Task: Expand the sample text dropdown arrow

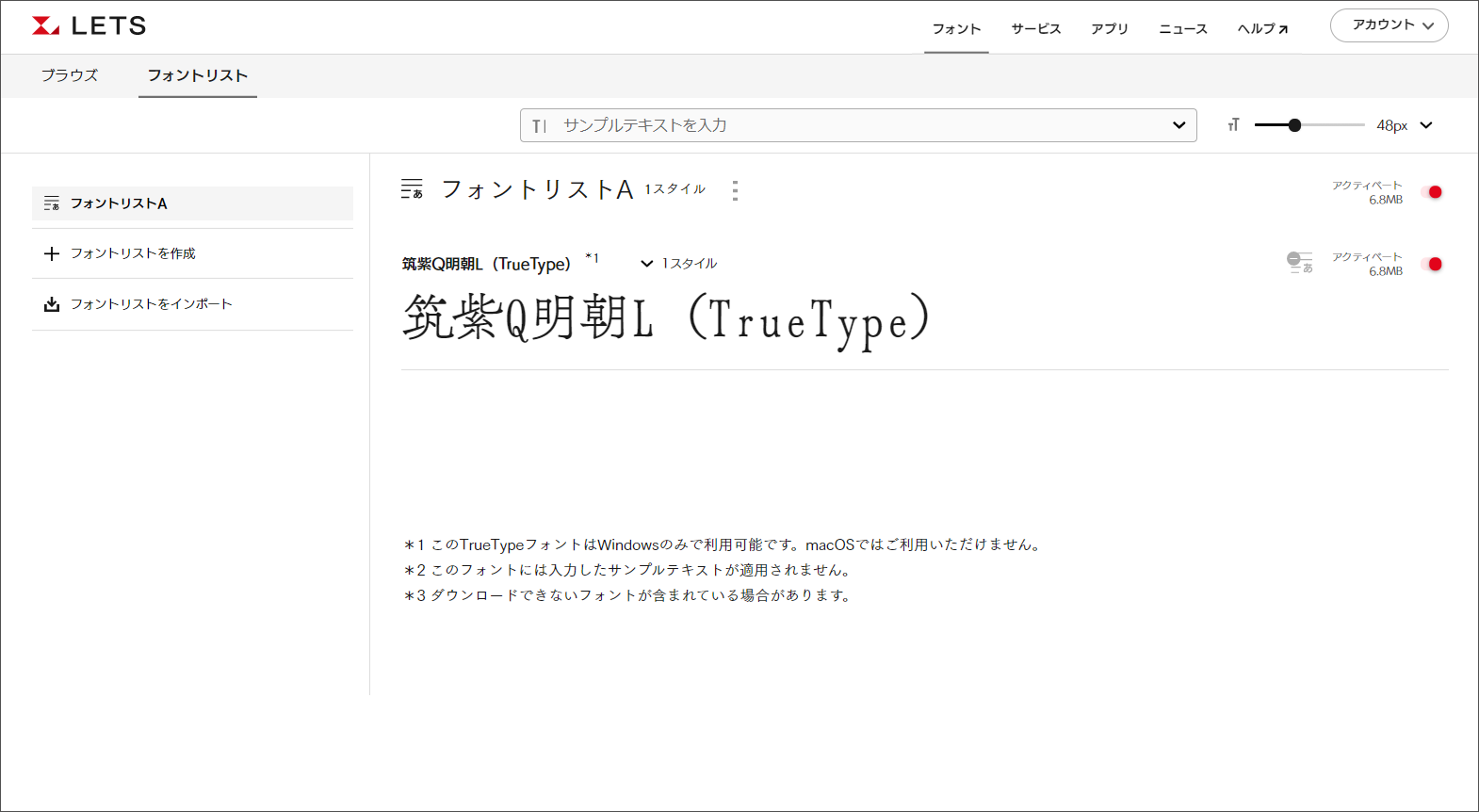Action: click(x=1178, y=125)
